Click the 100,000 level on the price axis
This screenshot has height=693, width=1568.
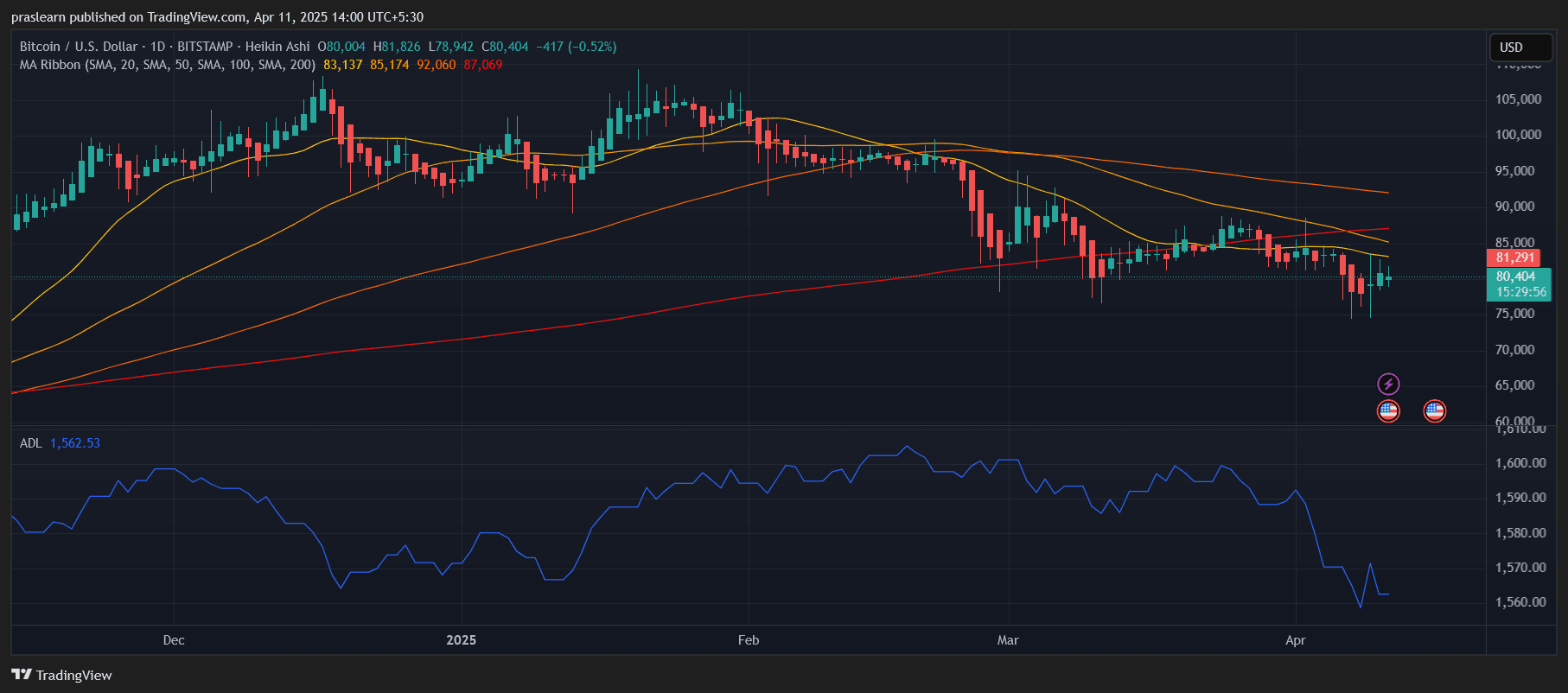1518,135
